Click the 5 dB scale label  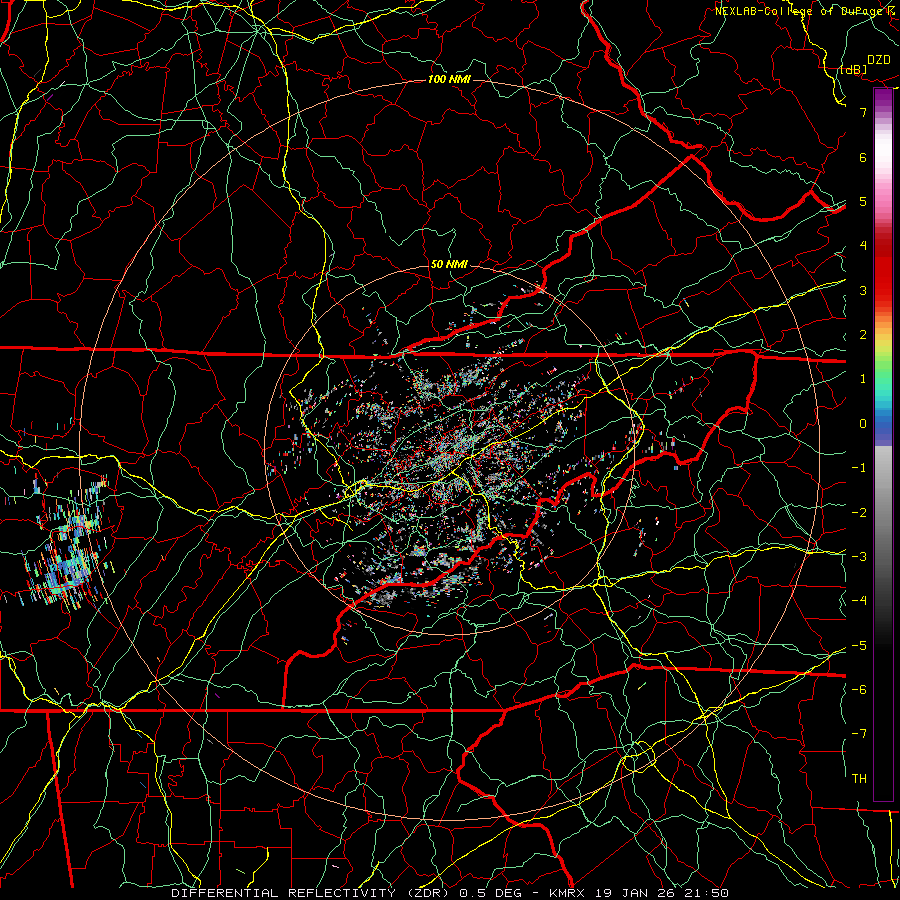tap(863, 201)
